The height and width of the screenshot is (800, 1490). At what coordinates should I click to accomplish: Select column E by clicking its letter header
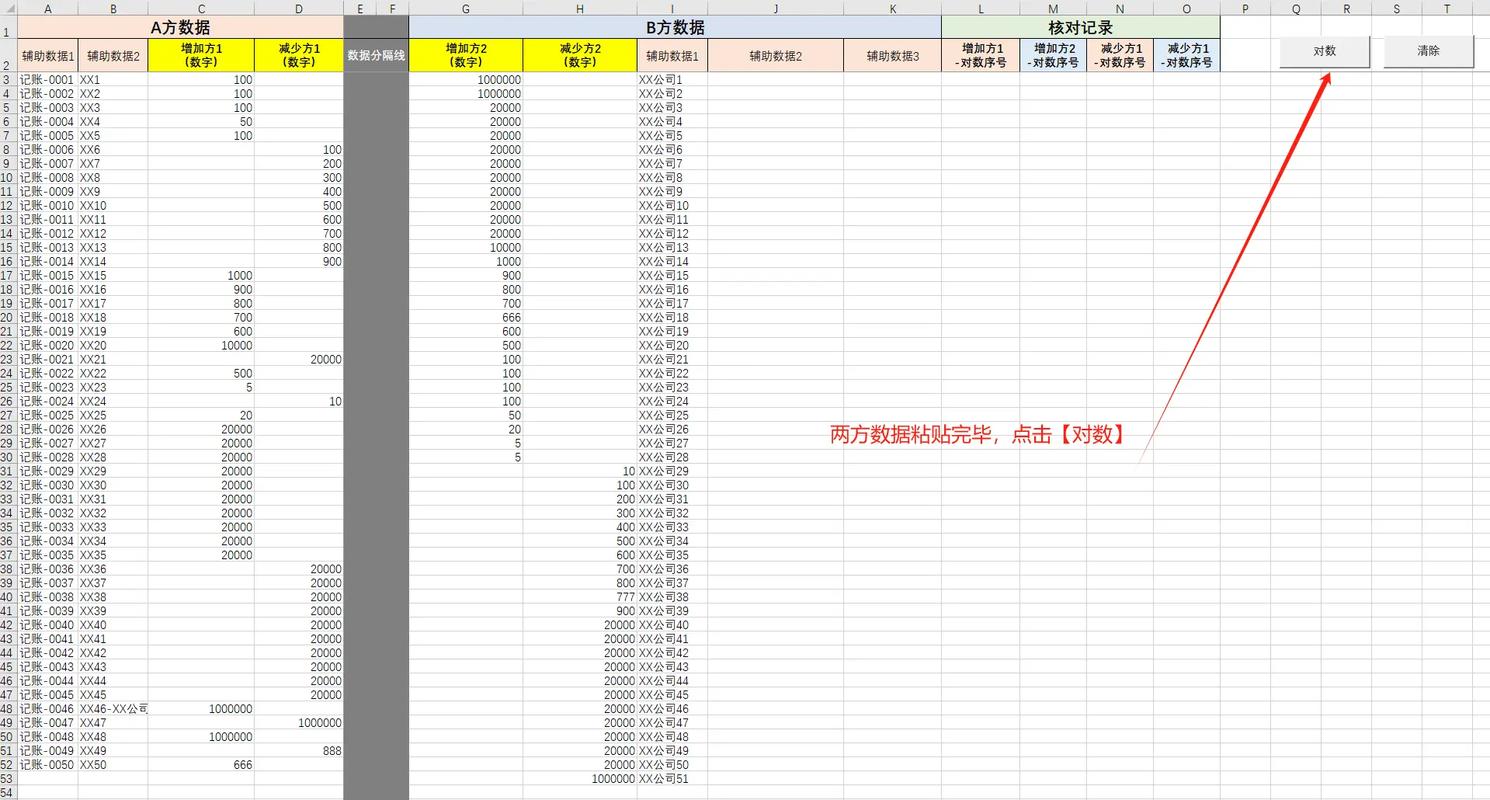pyautogui.click(x=360, y=9)
